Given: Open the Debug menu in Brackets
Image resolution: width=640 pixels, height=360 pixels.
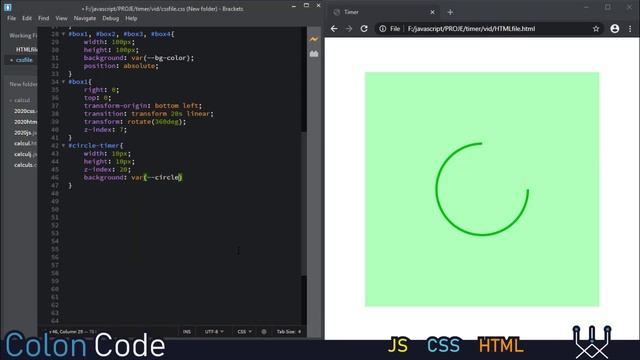Looking at the screenshot, I should (x=110, y=18).
